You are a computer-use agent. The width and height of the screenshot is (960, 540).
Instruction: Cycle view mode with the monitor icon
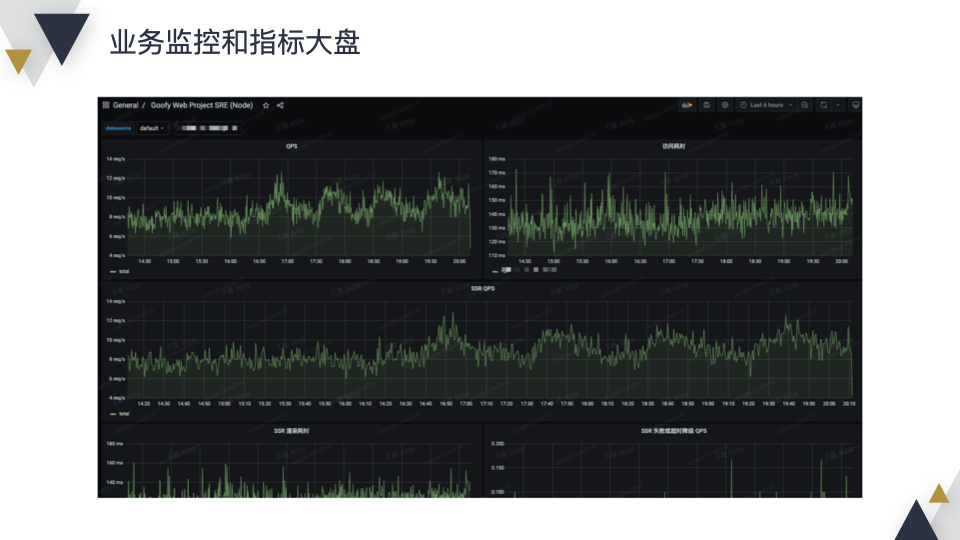pos(855,105)
